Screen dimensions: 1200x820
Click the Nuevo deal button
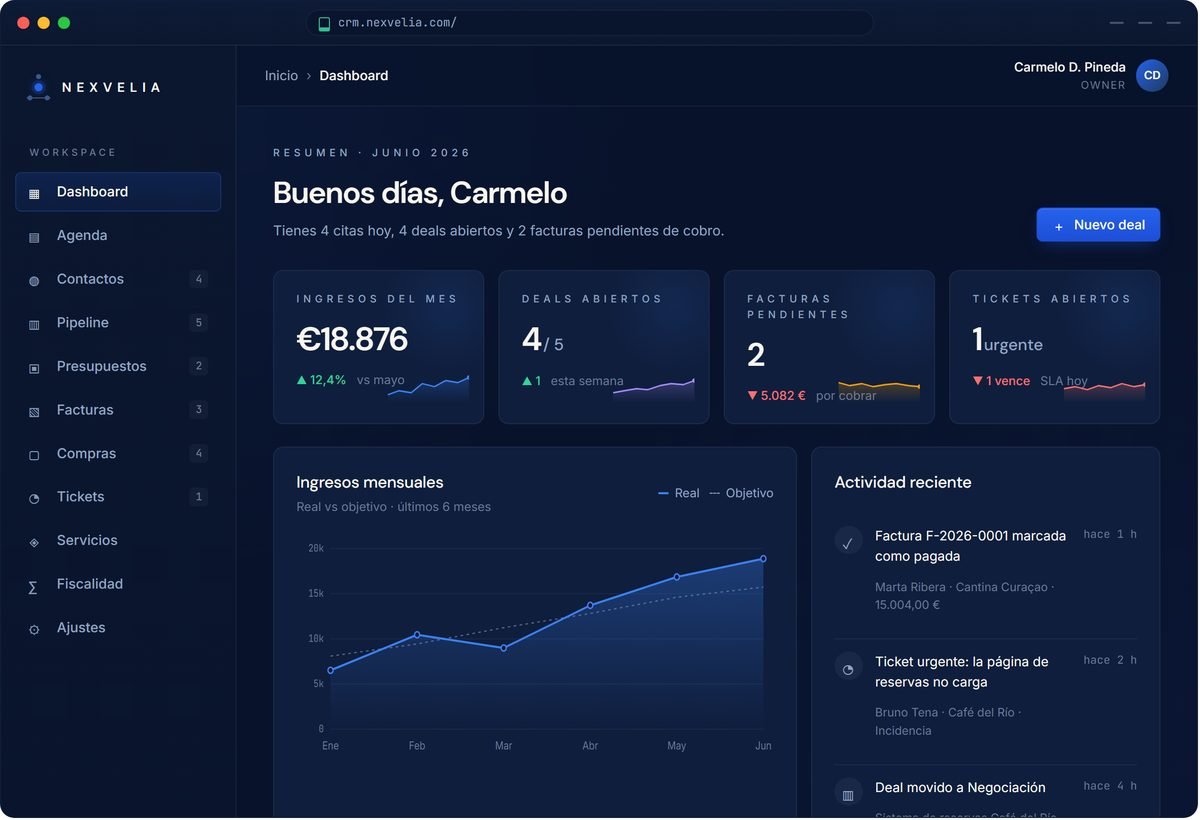point(1098,225)
